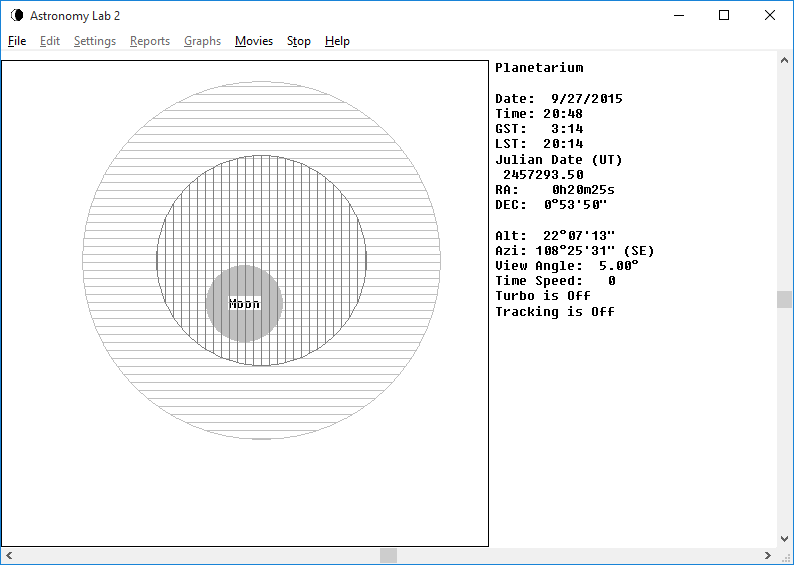Image resolution: width=794 pixels, height=565 pixels.
Task: Open the Movies menu
Action: click(254, 41)
